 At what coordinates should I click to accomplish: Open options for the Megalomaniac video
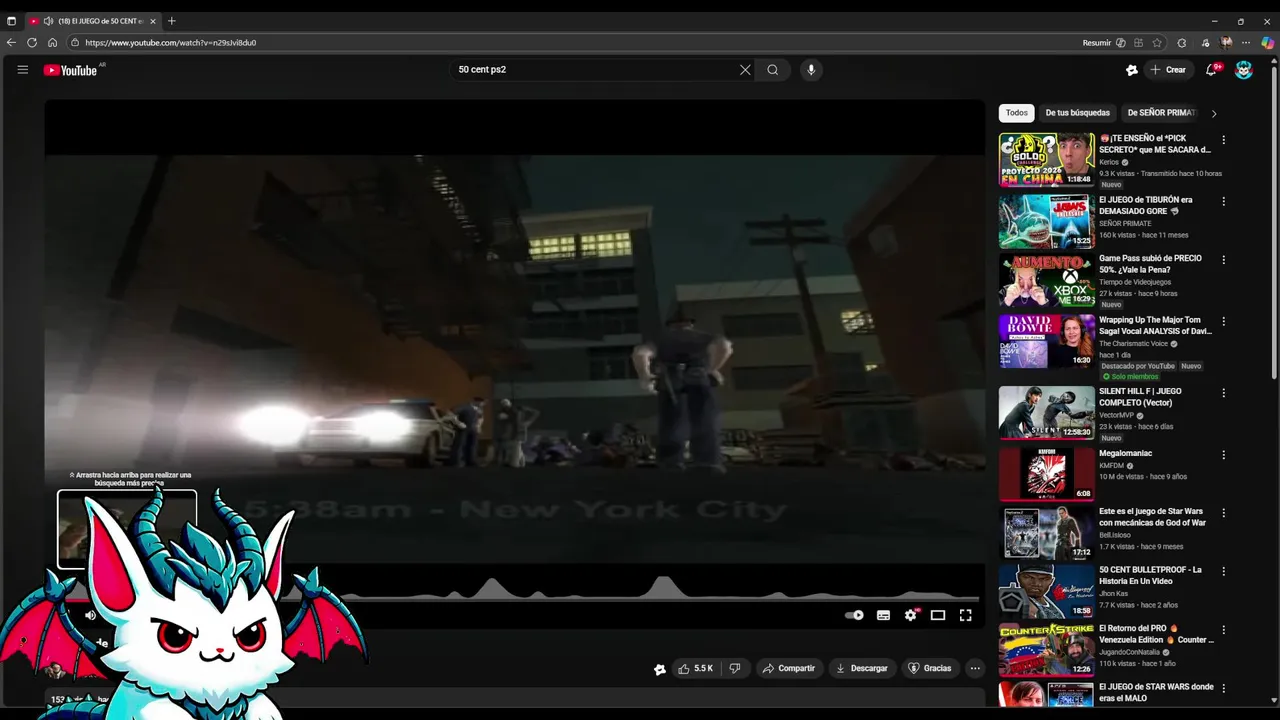click(1223, 455)
